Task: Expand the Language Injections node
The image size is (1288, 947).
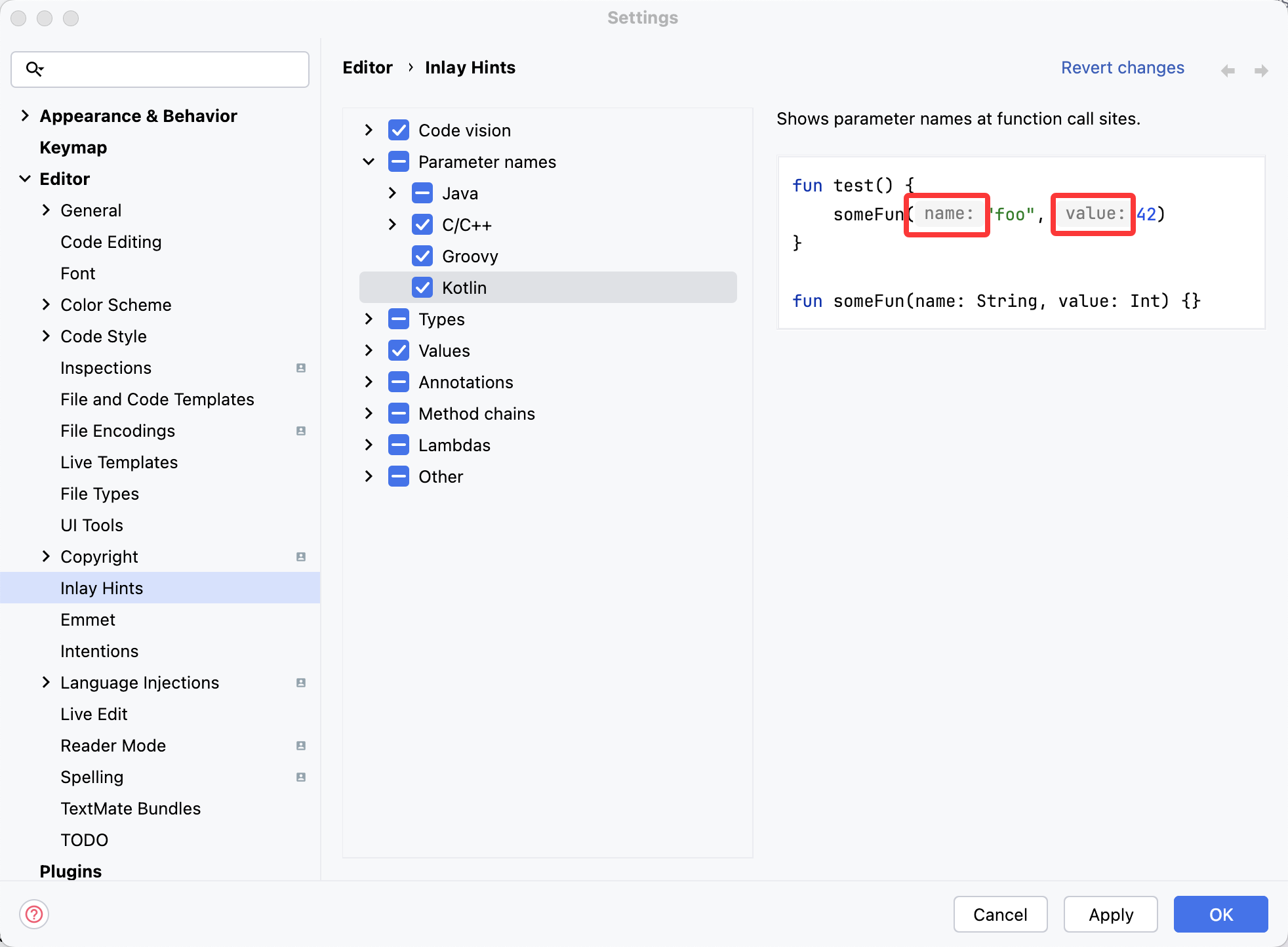Action: click(x=46, y=682)
